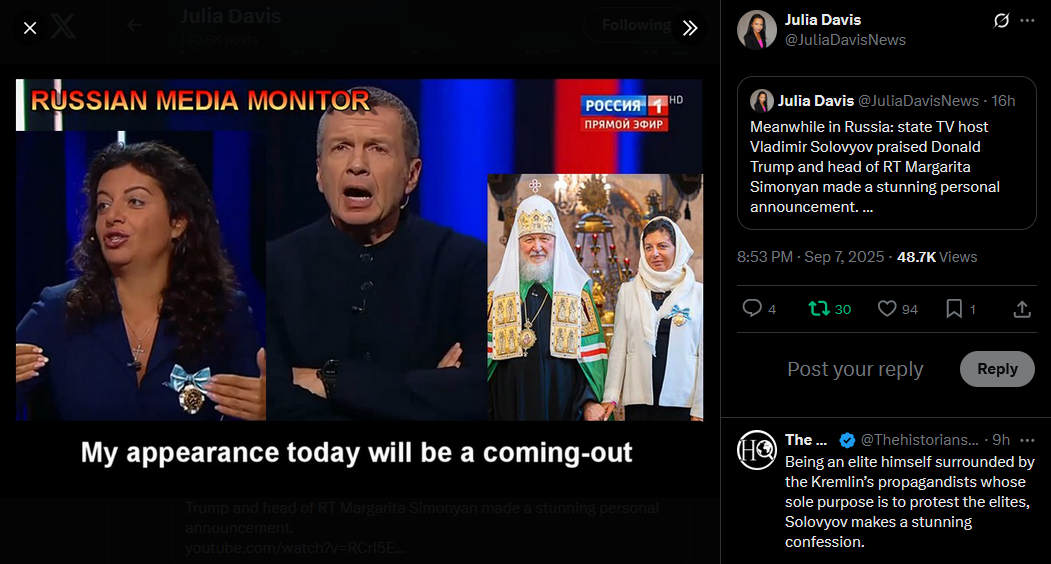
Task: Open the post timestamp Sep 7, 2025
Action: tap(810, 257)
